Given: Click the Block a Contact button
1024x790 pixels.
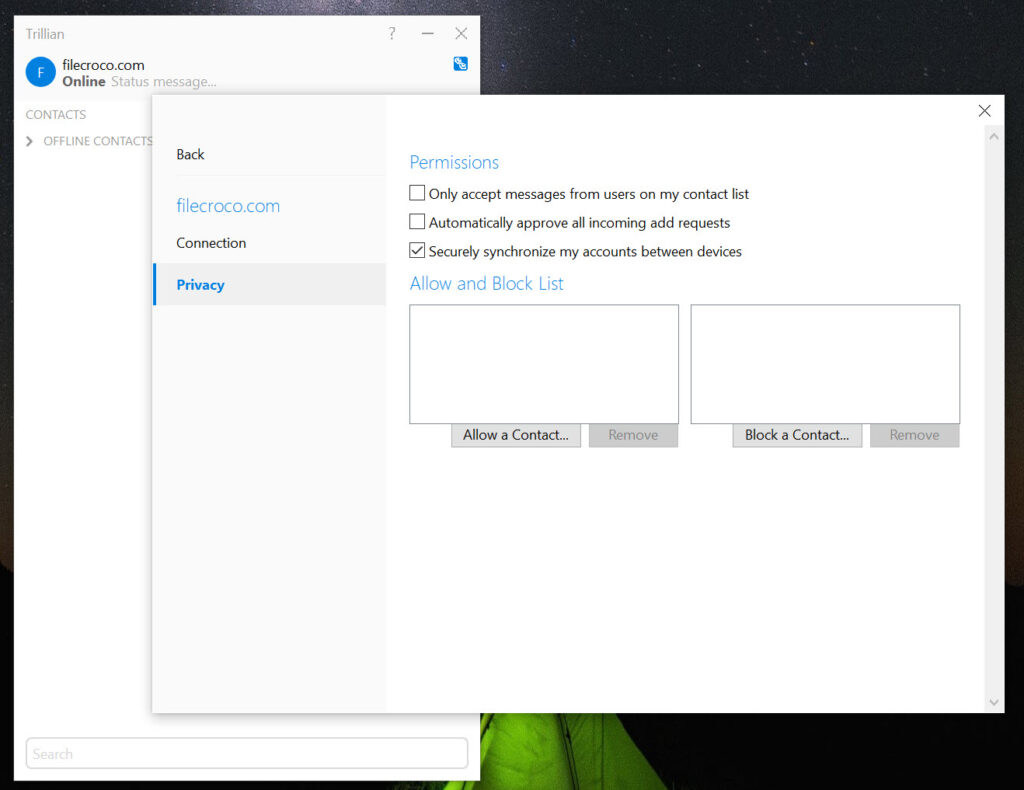Looking at the screenshot, I should pyautogui.click(x=796, y=435).
